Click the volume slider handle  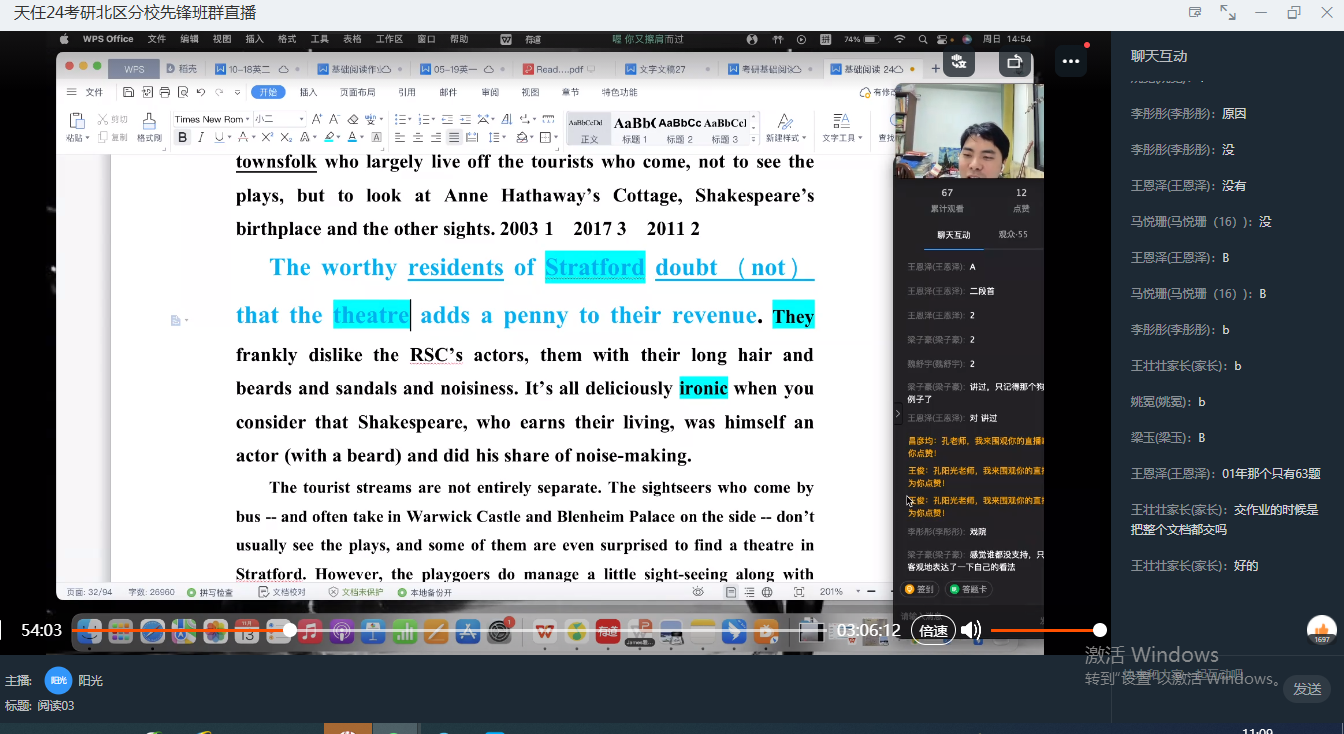point(1100,630)
